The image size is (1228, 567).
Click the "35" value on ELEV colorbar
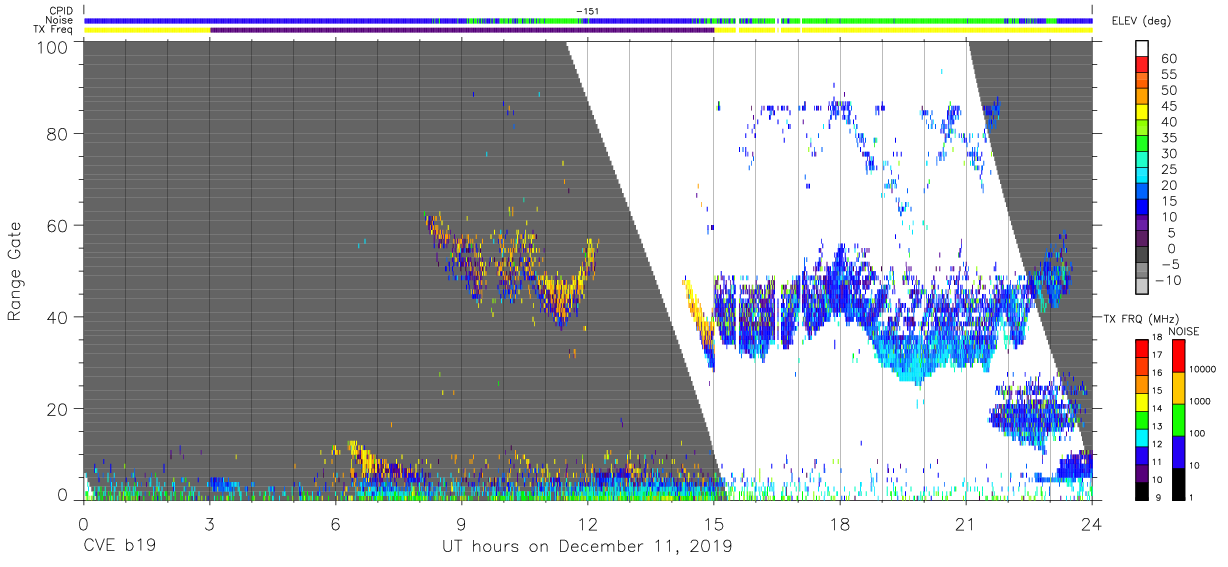pyautogui.click(x=1169, y=138)
